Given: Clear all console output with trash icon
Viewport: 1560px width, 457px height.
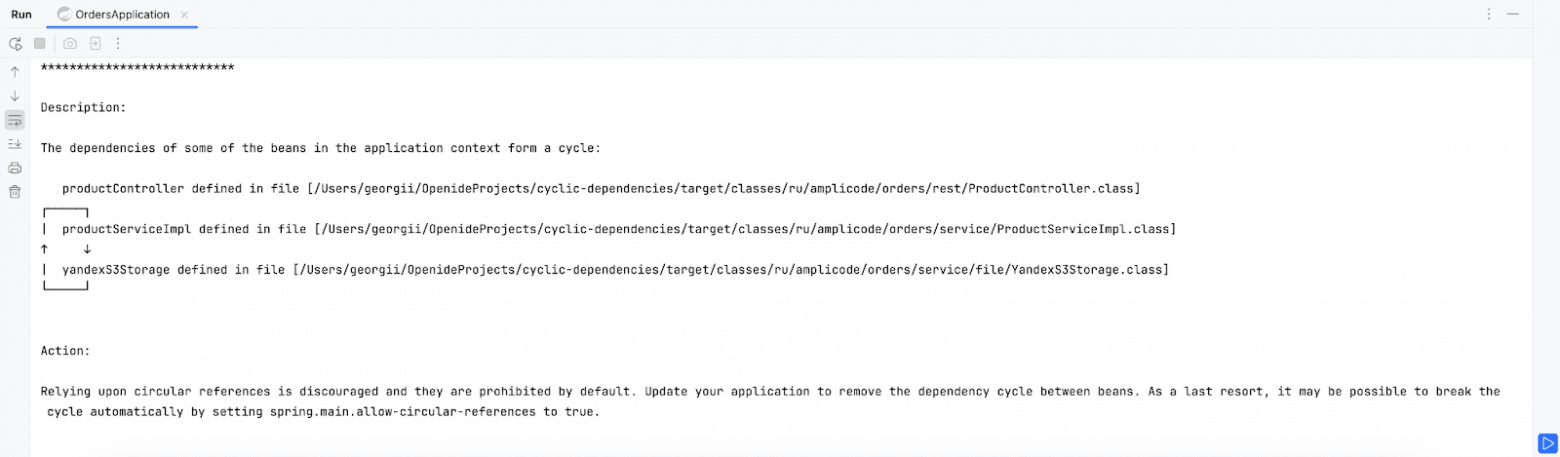Looking at the screenshot, I should 15,192.
